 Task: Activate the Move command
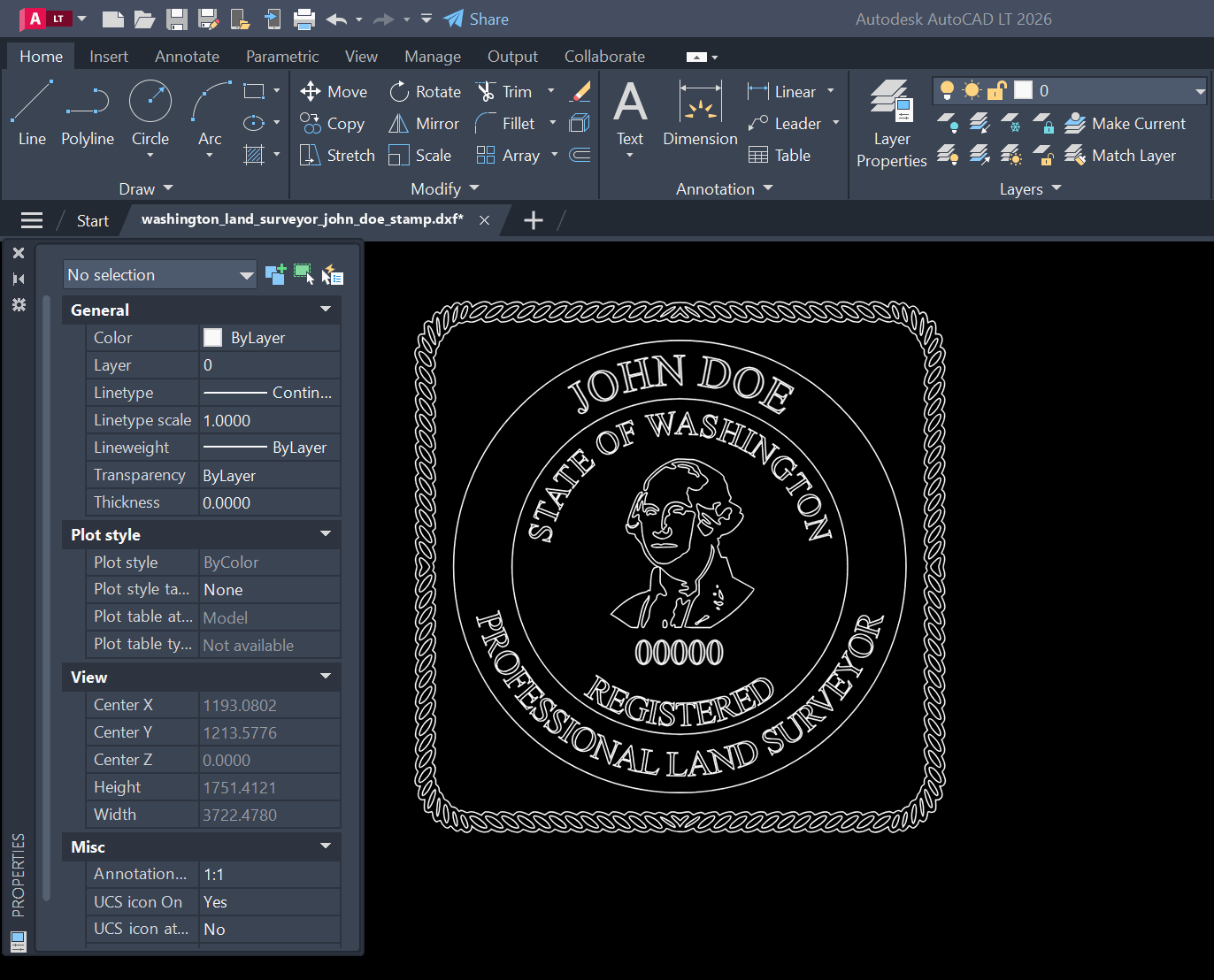point(334,91)
